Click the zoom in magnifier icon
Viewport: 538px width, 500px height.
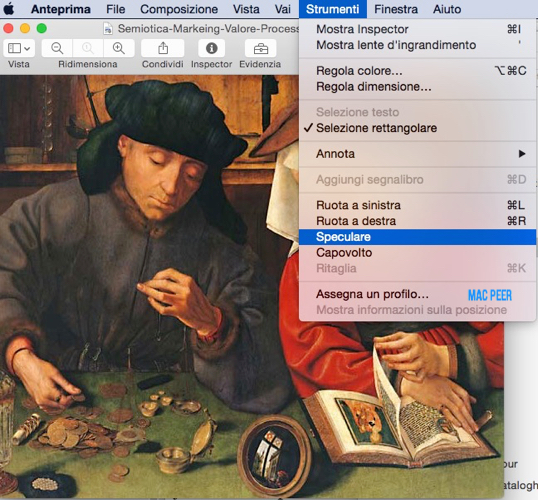coord(118,48)
